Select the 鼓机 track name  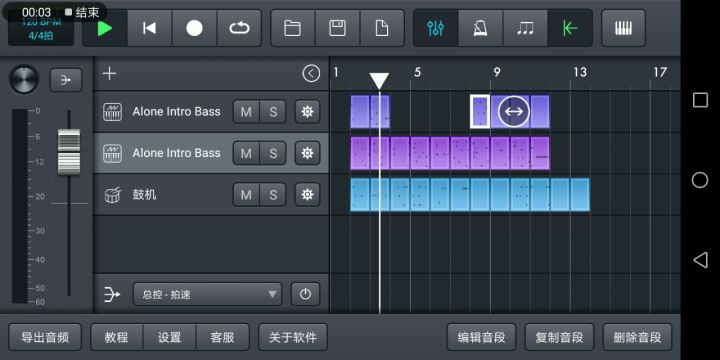[144, 195]
